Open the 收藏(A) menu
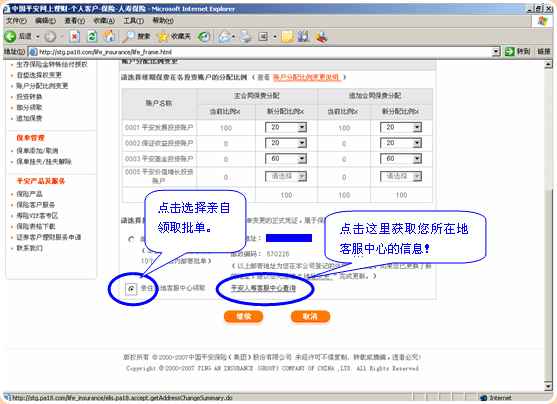557x404 pixels. point(104,21)
